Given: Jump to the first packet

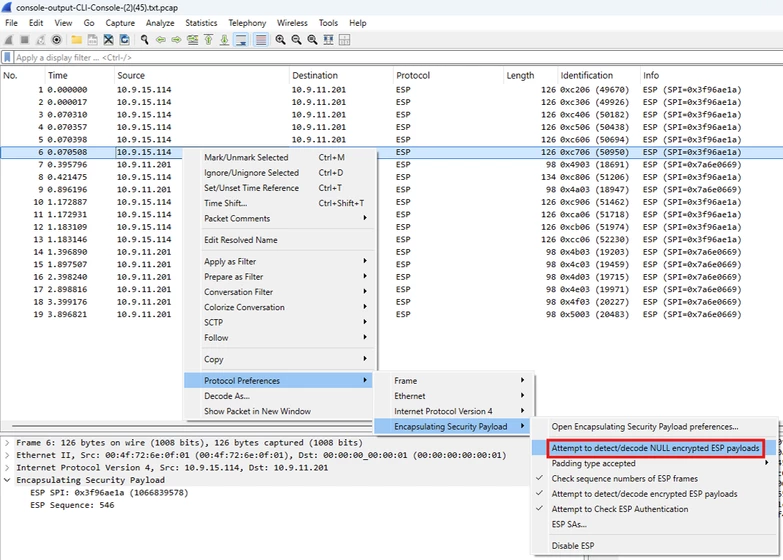Looking at the screenshot, I should [209, 40].
